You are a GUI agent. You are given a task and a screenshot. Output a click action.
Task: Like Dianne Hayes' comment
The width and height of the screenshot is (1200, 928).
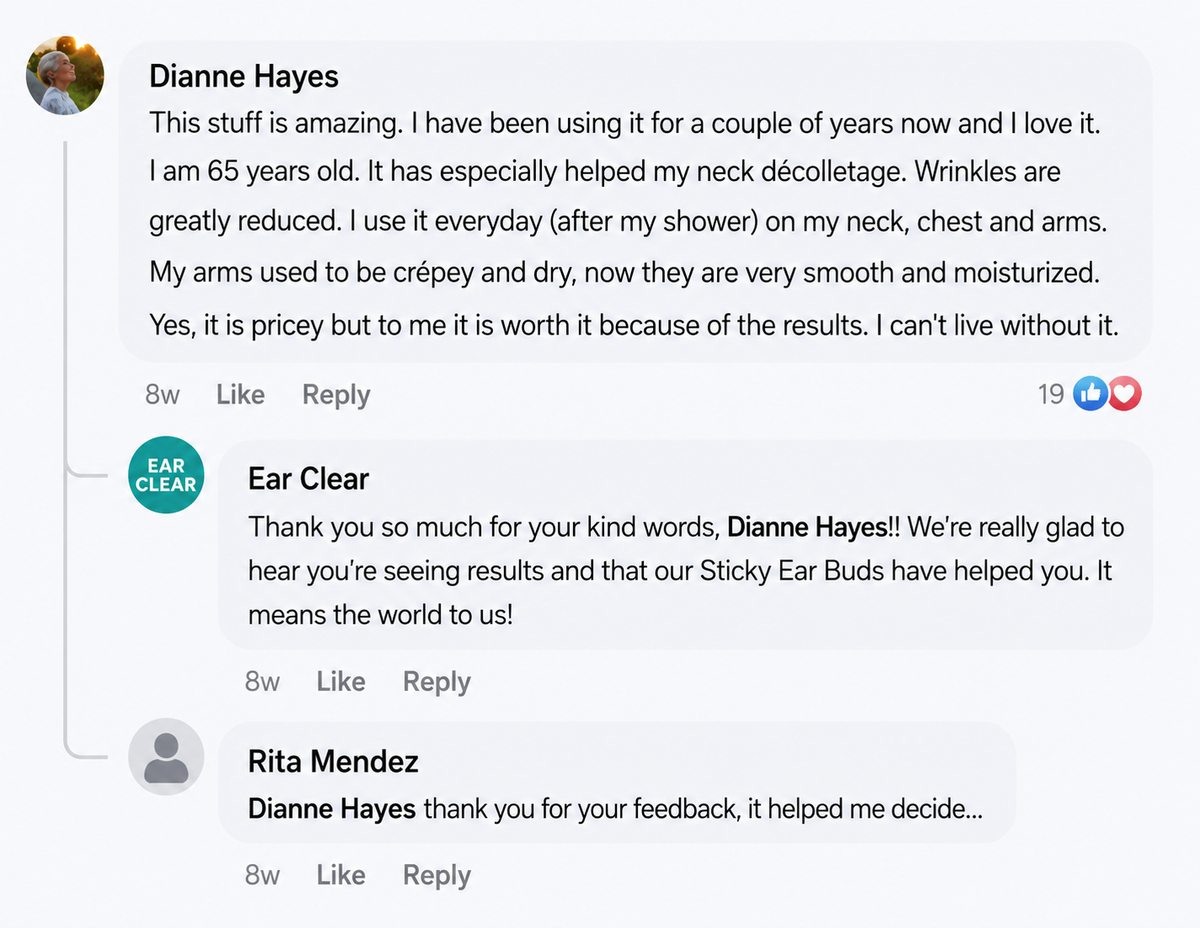(x=240, y=395)
